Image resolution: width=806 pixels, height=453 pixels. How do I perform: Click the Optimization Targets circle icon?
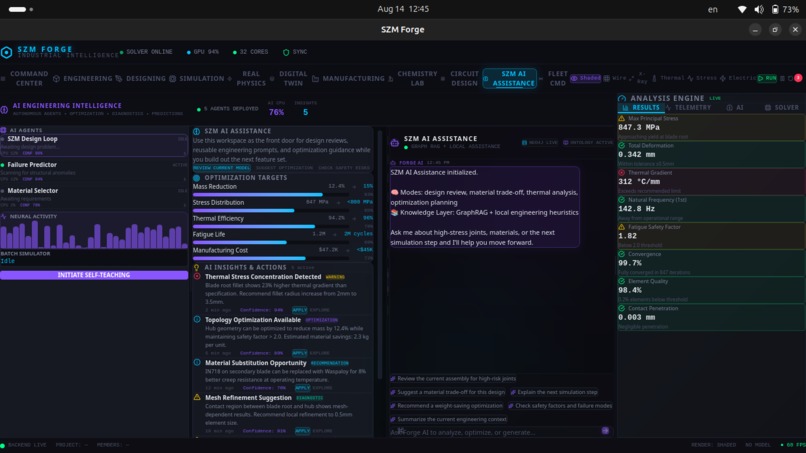[x=196, y=177]
